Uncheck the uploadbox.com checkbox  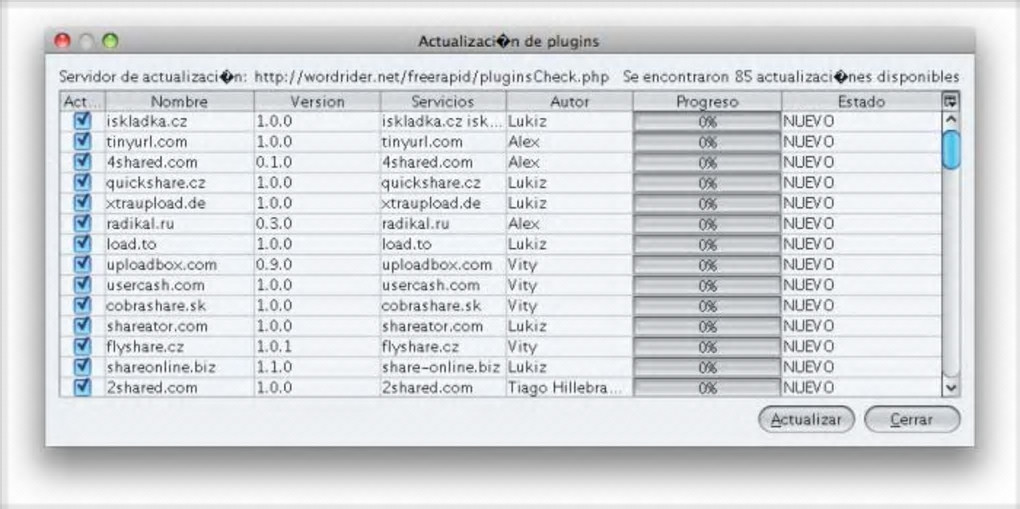tap(82, 264)
